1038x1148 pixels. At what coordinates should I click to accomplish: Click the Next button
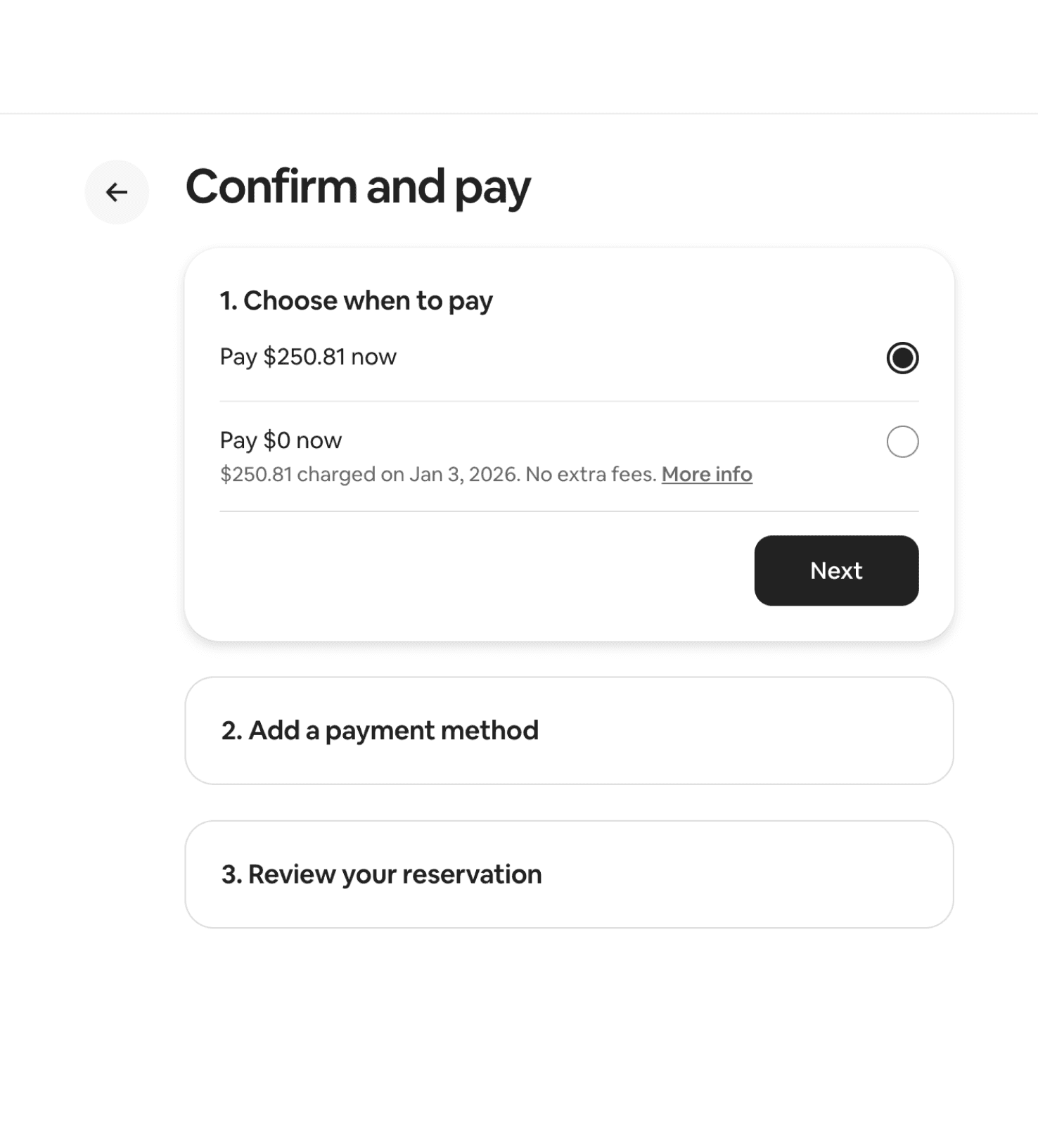836,570
